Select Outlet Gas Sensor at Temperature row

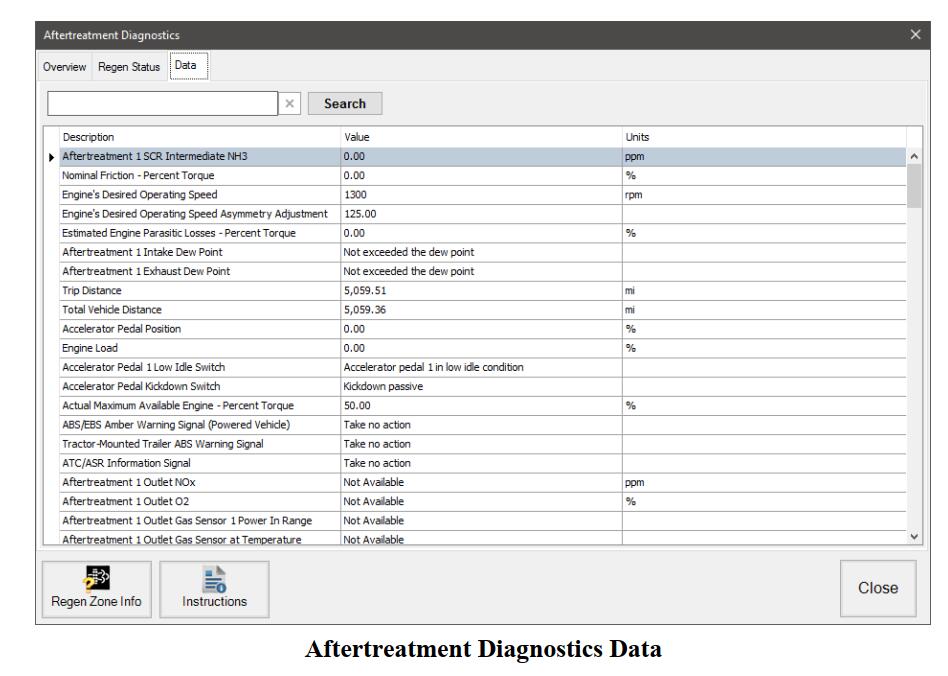pos(482,538)
